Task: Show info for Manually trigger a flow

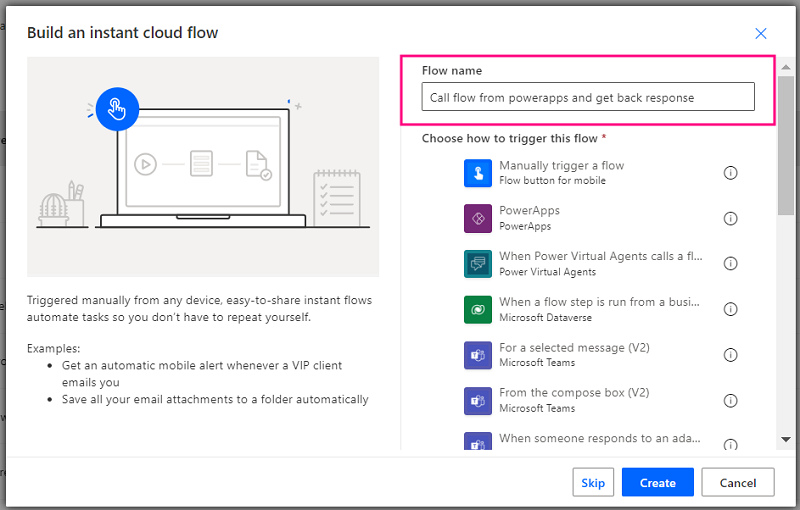Action: (x=731, y=173)
